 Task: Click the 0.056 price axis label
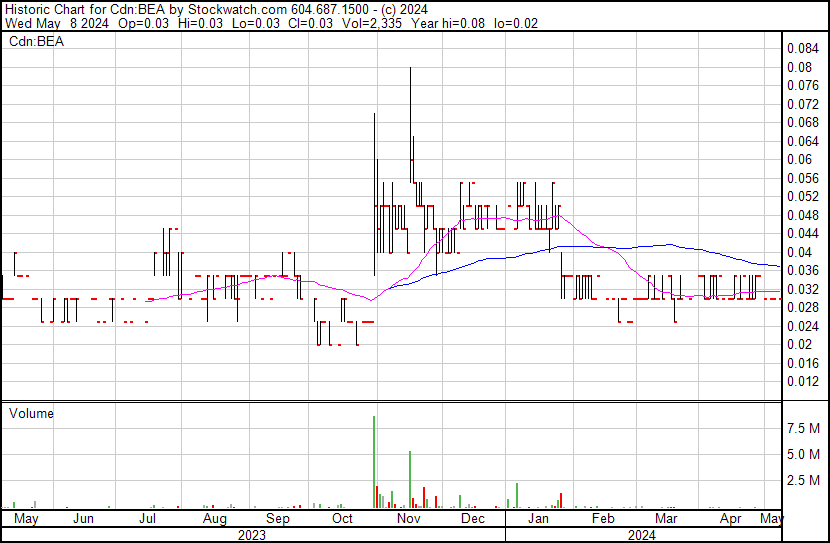pyautogui.click(x=803, y=178)
